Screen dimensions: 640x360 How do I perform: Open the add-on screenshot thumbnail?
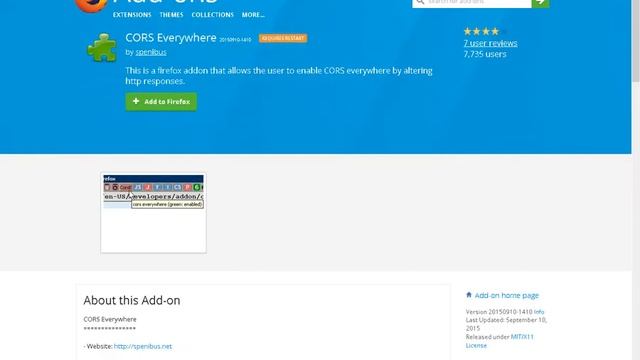point(153,213)
